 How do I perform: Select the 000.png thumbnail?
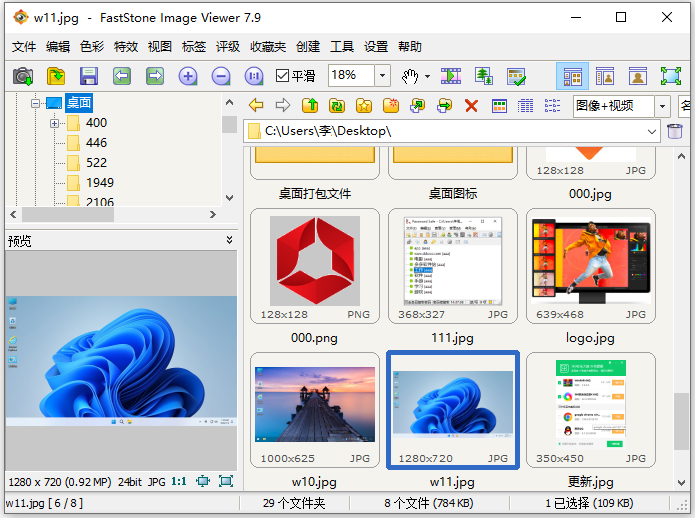coord(315,266)
